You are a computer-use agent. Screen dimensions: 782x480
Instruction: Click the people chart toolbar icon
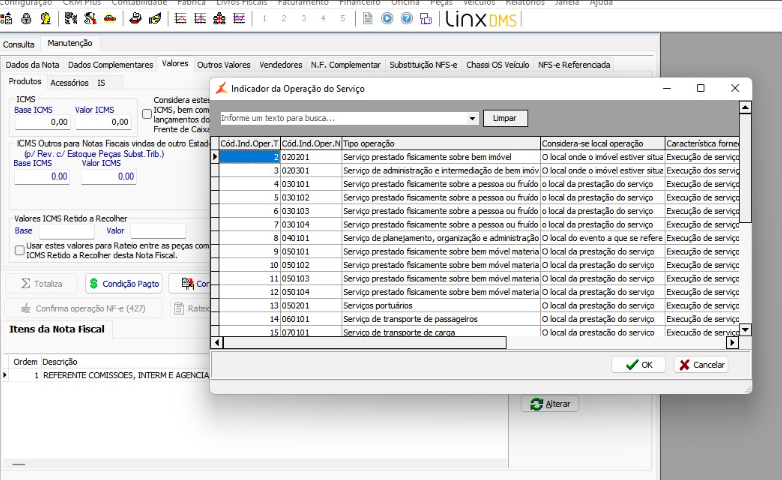219,19
